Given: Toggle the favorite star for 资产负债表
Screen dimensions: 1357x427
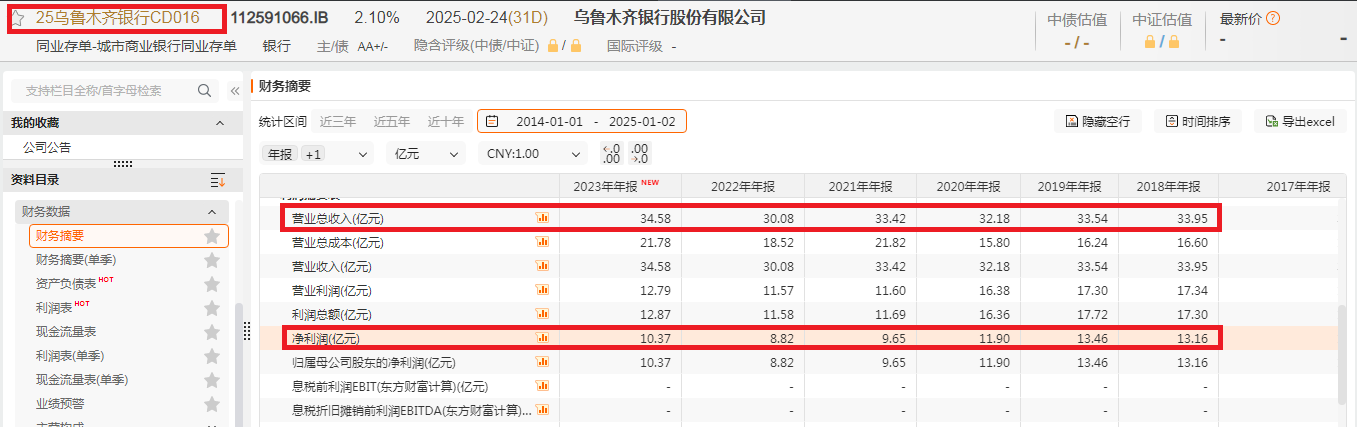Looking at the screenshot, I should pyautogui.click(x=212, y=284).
